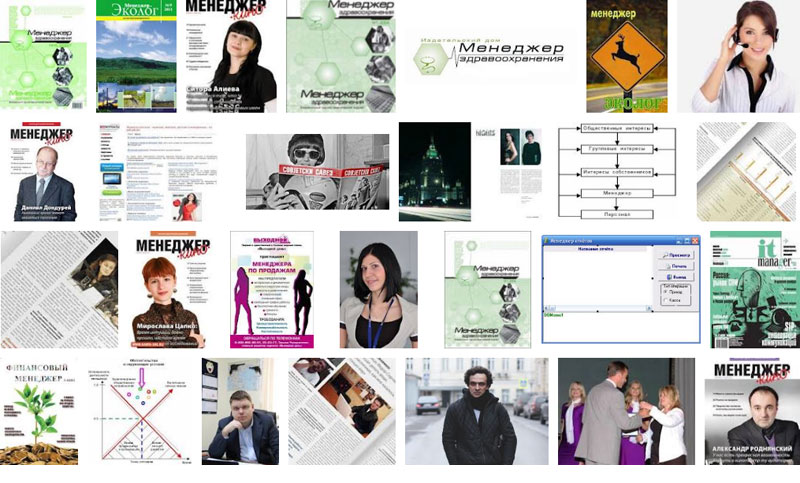The width and height of the screenshot is (800, 483).
Task: Open the large green Менеджер здравоохранения cover in top row
Action: [341, 56]
